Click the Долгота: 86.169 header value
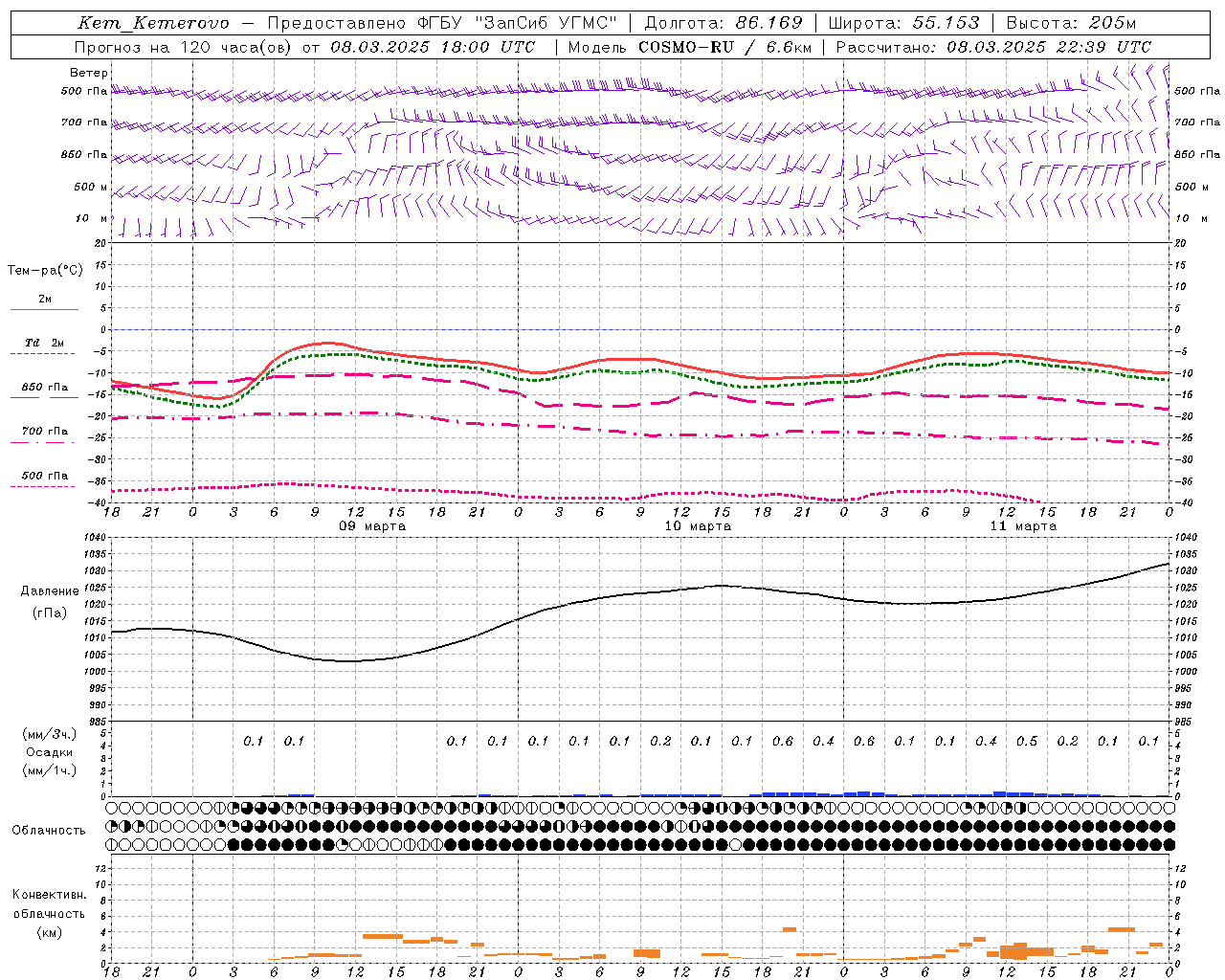 [x=724, y=23]
